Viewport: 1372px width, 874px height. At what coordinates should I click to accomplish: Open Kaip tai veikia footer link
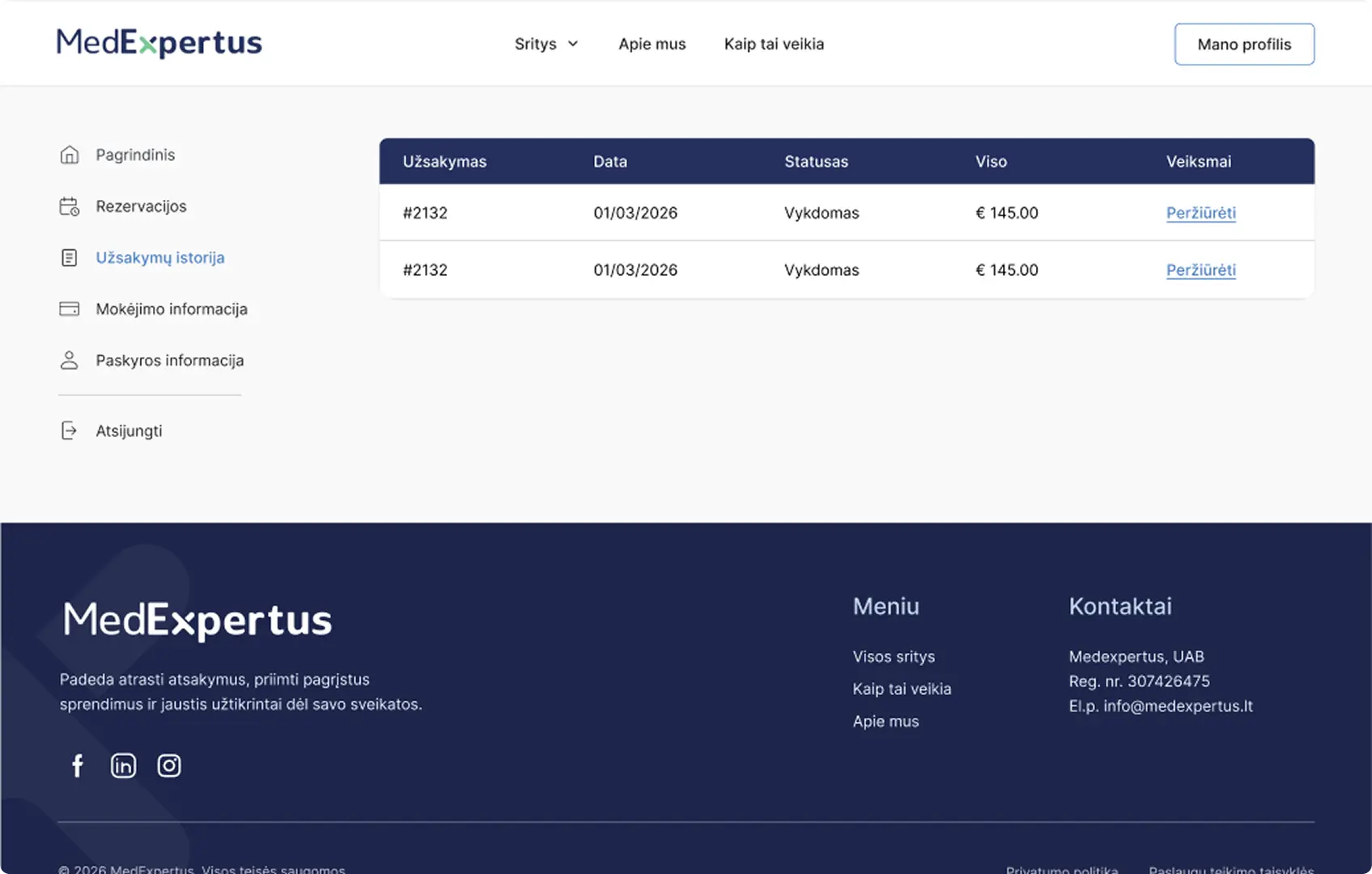click(902, 689)
